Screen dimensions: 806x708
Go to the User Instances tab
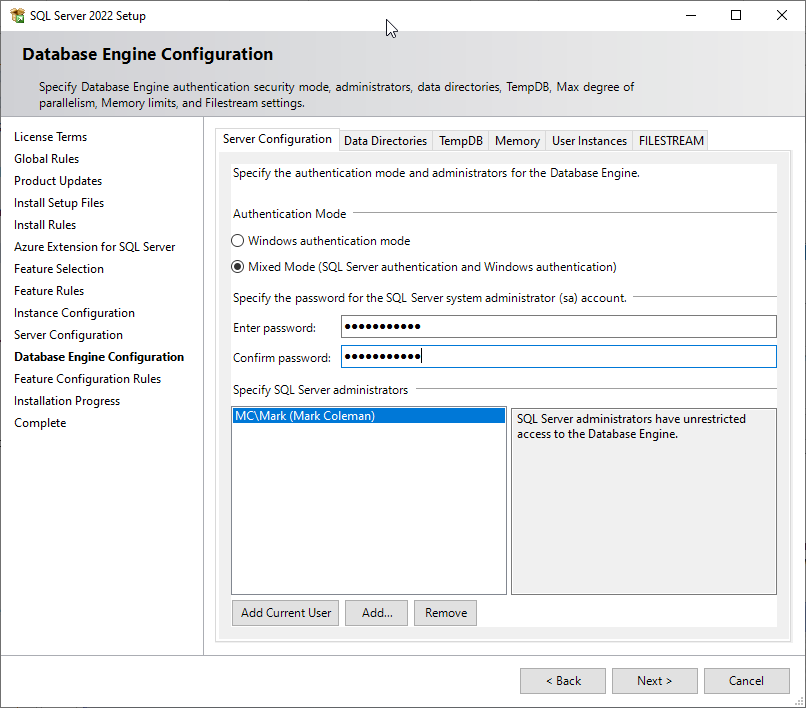point(589,141)
